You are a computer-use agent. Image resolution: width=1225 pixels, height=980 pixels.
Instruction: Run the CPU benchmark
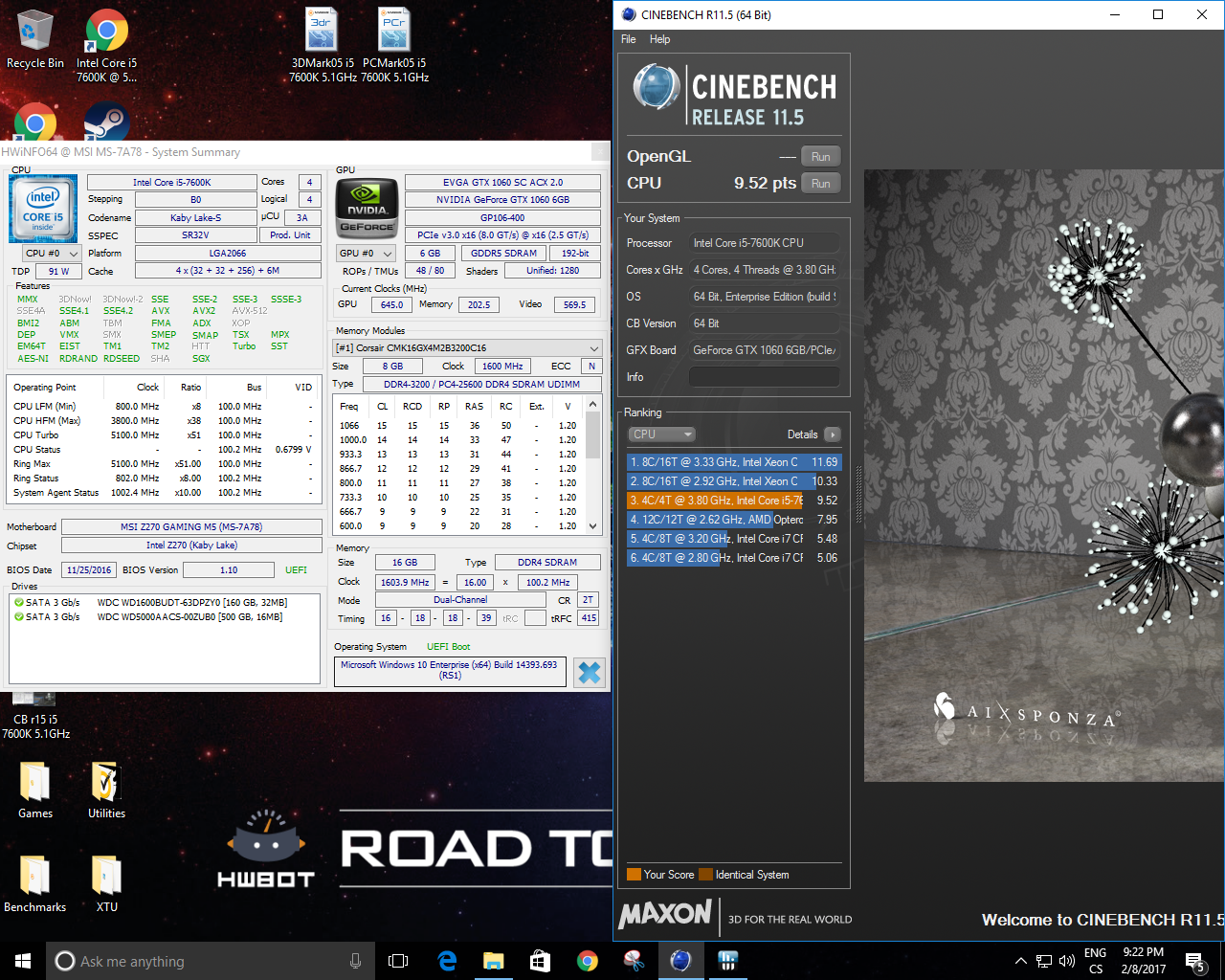click(821, 184)
